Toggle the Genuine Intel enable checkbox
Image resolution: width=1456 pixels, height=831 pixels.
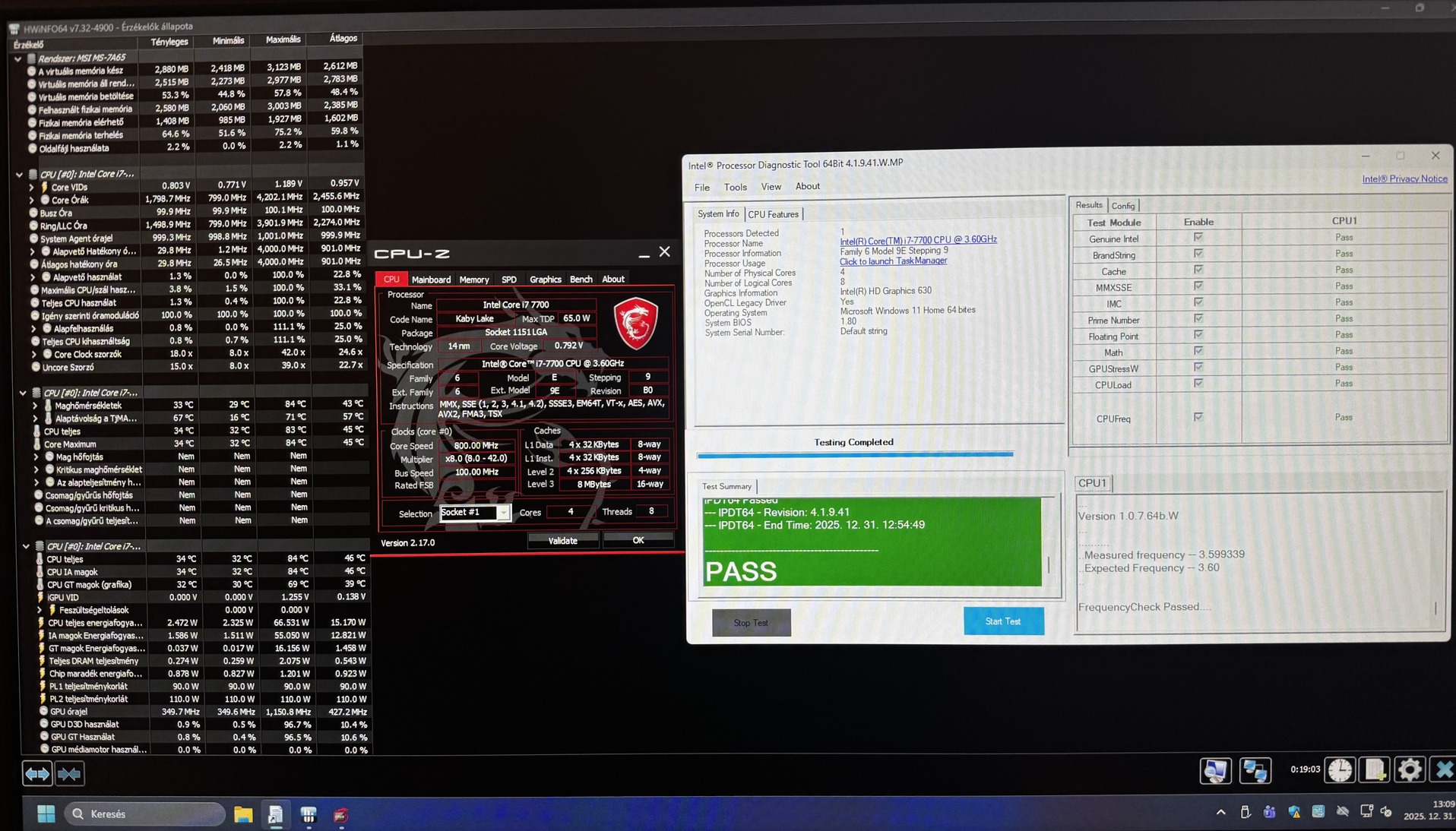tap(1198, 238)
